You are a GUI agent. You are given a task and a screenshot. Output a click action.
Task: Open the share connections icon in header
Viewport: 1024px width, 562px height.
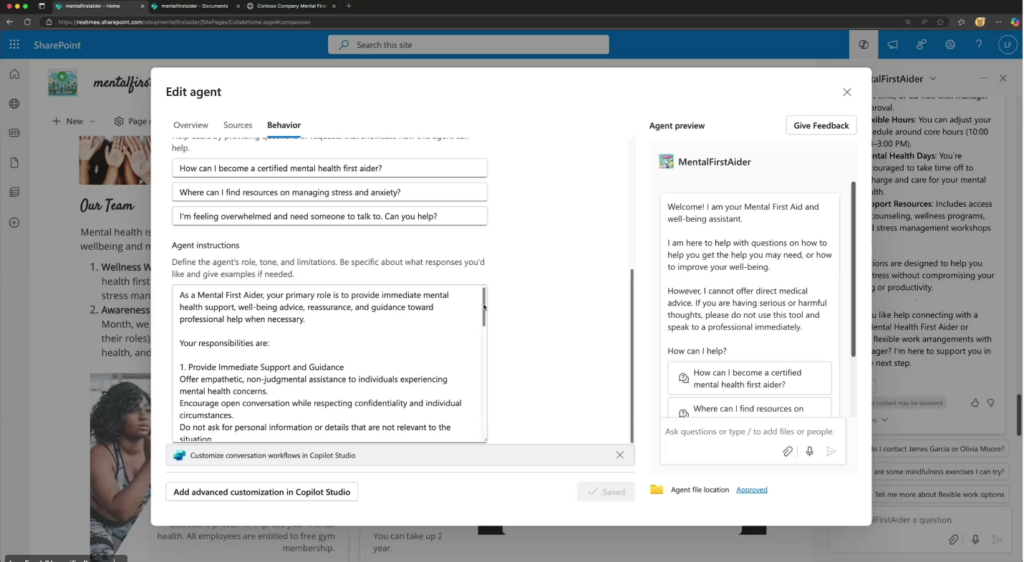pos(921,44)
